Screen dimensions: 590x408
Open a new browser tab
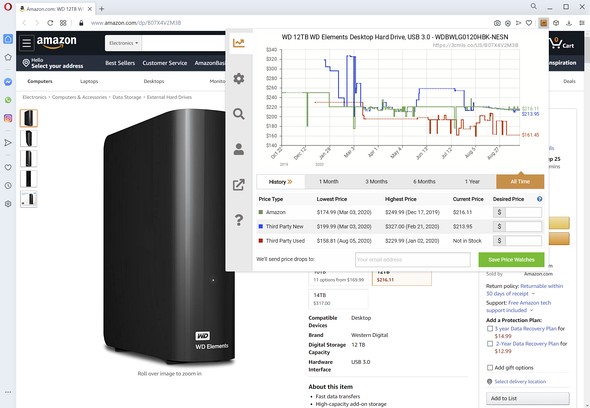coord(102,9)
